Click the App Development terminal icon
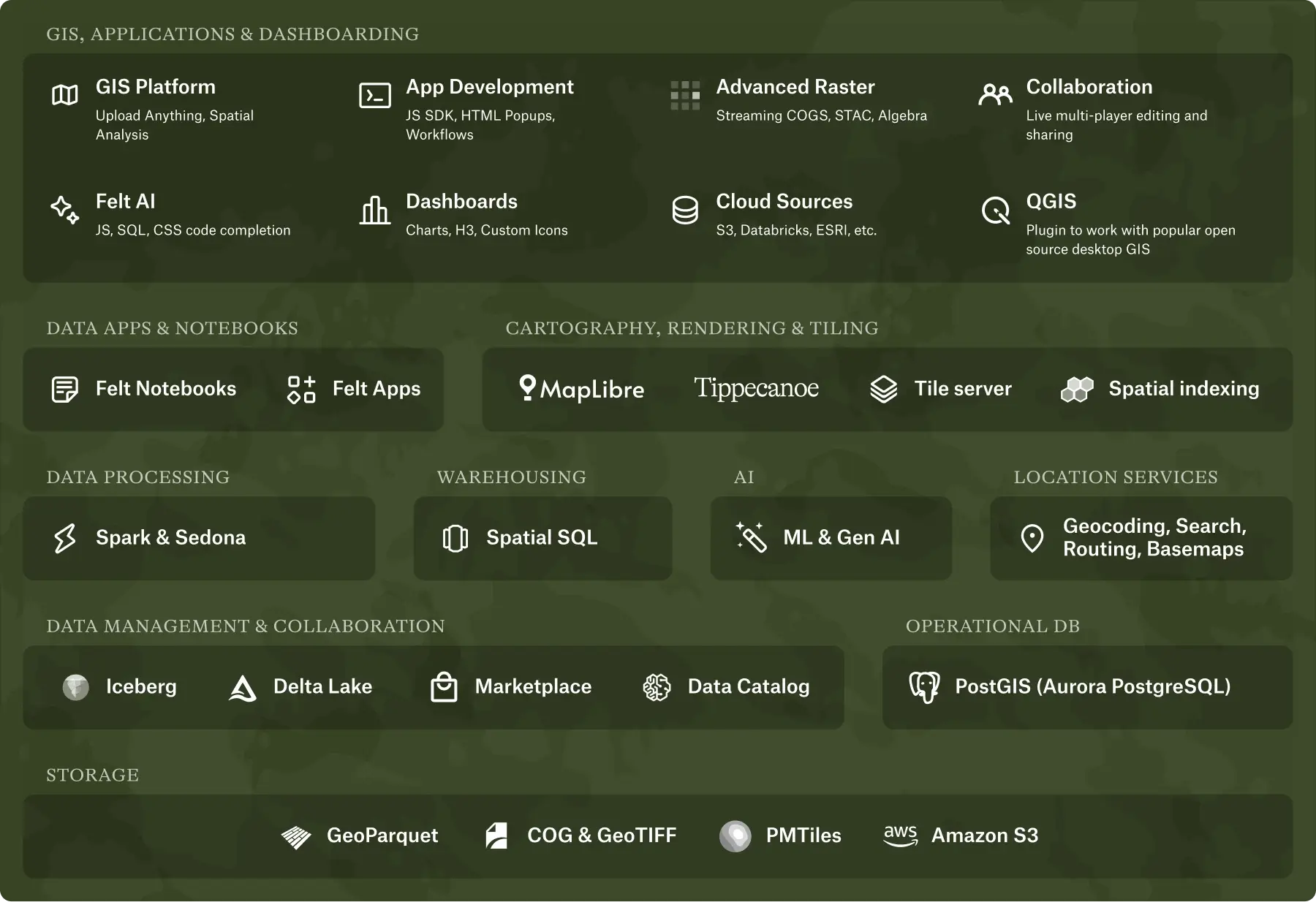Viewport: 1316px width, 902px height. 375,95
